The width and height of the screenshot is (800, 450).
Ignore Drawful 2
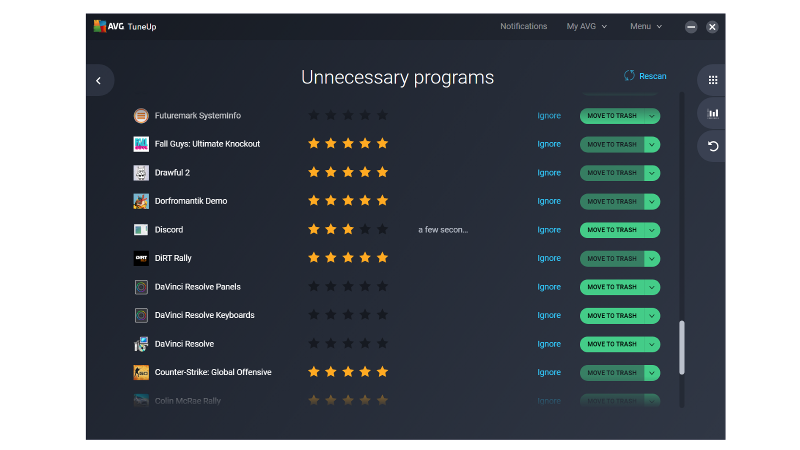549,173
